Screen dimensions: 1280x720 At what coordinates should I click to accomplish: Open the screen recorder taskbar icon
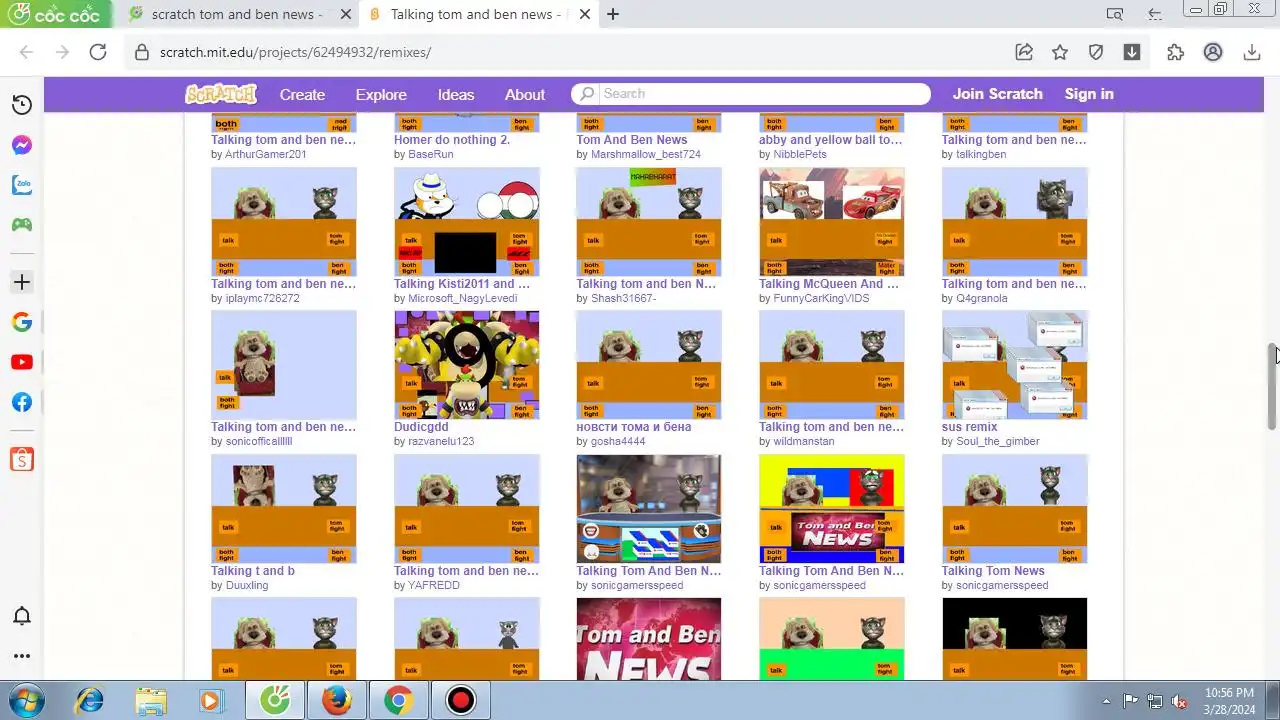[460, 700]
